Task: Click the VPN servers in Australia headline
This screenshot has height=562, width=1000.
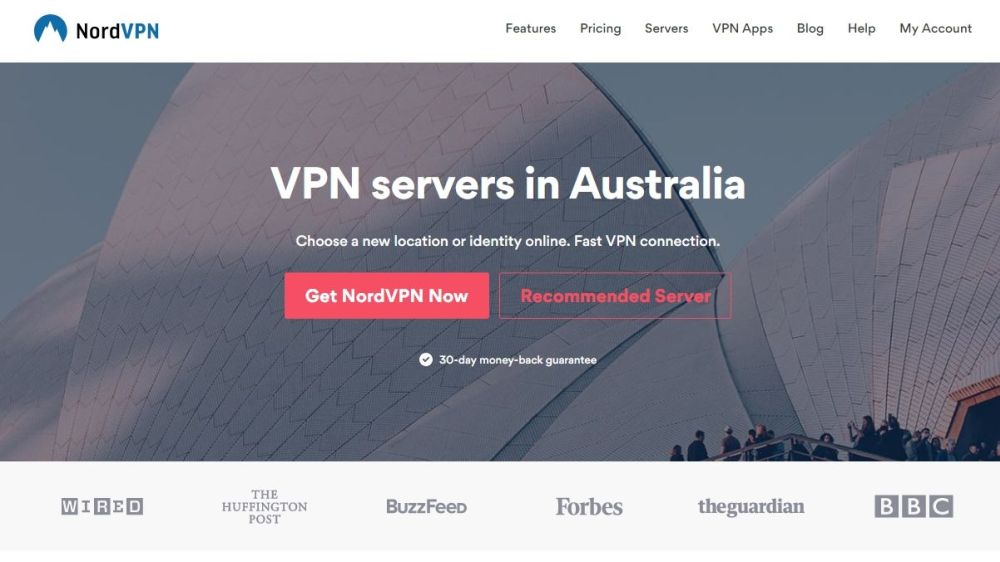Action: pos(508,184)
